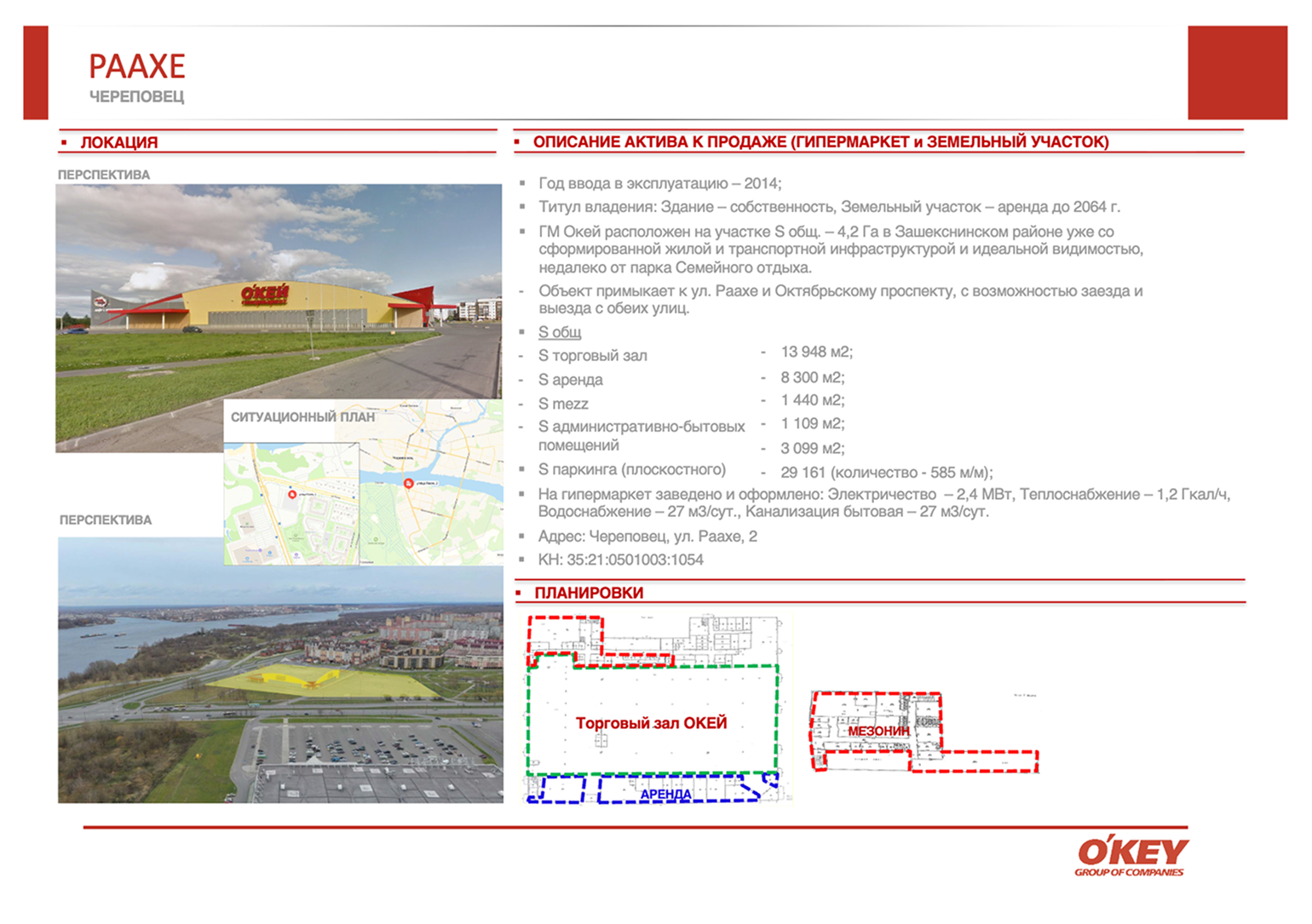Click the O'KEY Group of Companies logo
This screenshot has height=924, width=1312.
(1131, 857)
